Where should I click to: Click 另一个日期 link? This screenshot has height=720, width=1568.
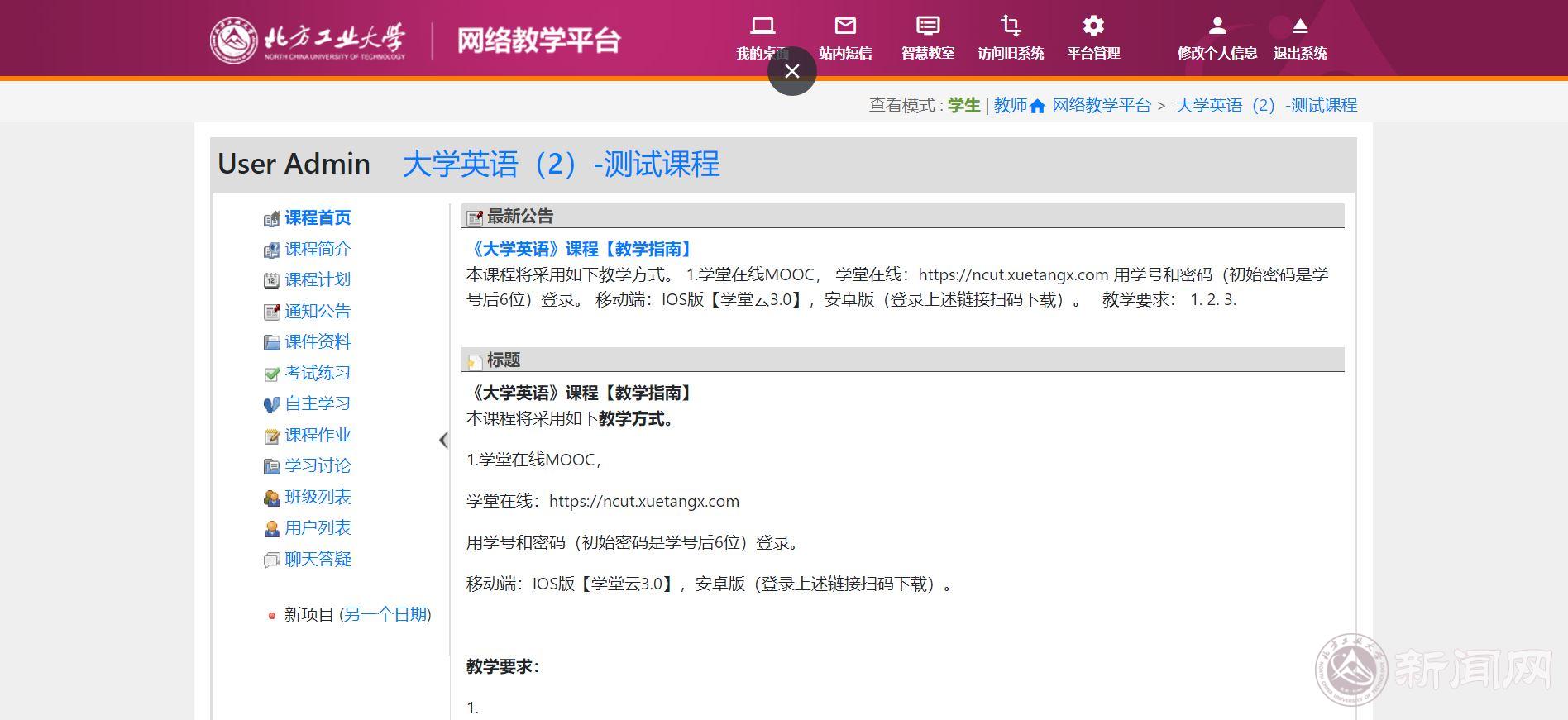(385, 614)
